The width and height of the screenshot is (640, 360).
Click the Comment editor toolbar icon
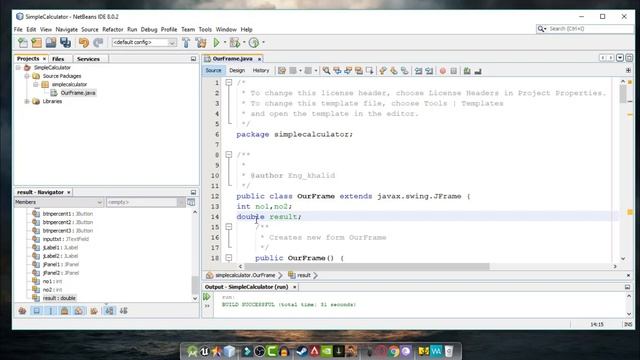tap(467, 71)
